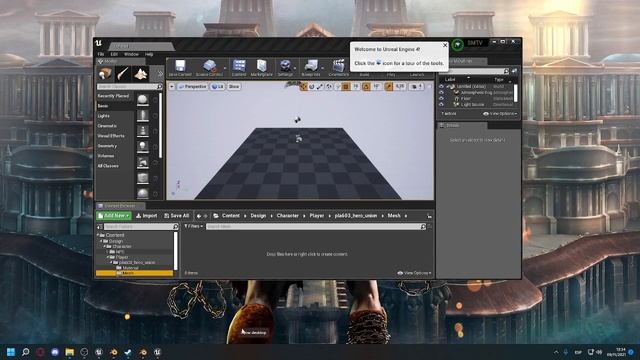The image size is (640, 360).
Task: Open viewport options dropdown arrow
Action: [x=172, y=87]
